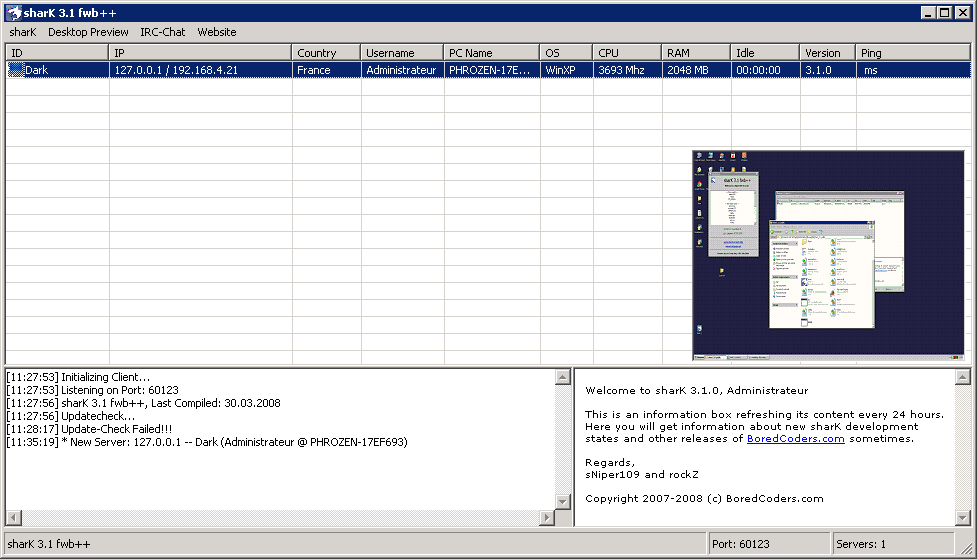Click the remote desktop preview thumbnail
This screenshot has height=559, width=977.
(828, 255)
